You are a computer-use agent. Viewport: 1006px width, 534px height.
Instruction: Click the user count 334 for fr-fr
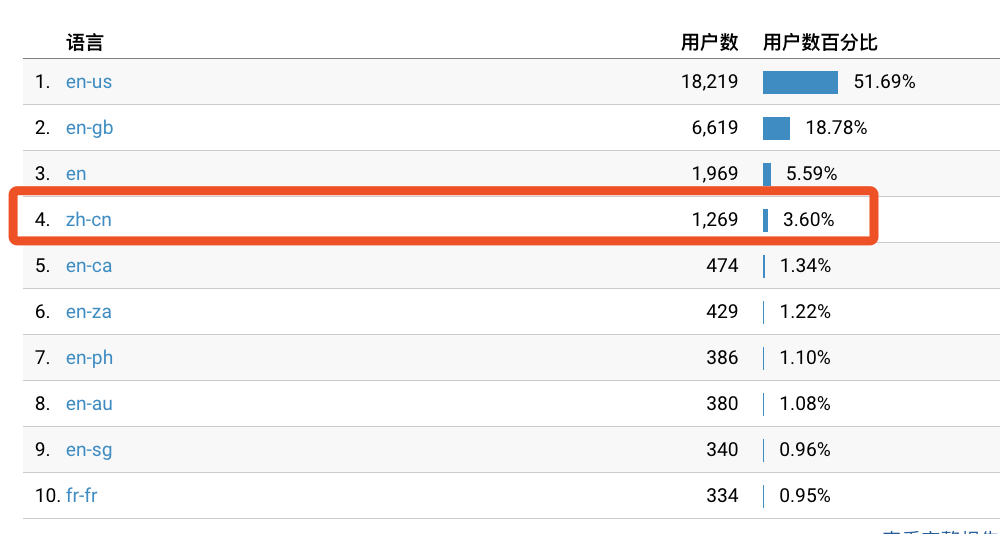click(x=722, y=495)
